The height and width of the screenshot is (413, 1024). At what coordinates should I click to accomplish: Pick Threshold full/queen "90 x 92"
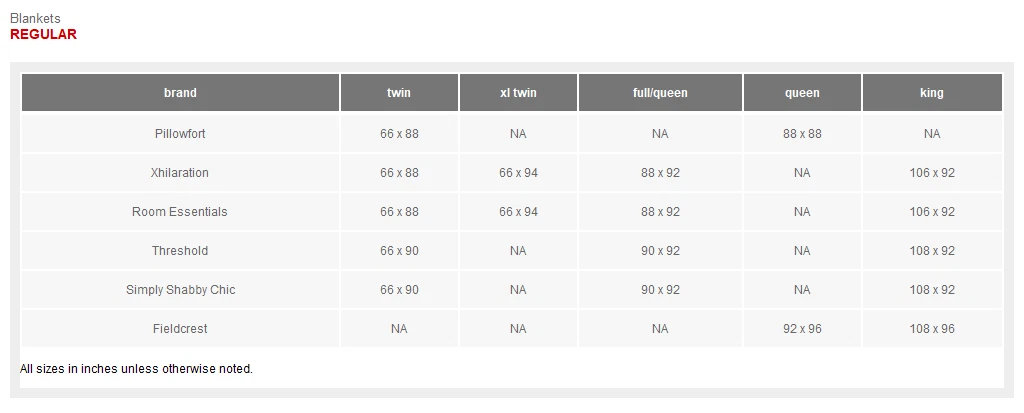660,251
